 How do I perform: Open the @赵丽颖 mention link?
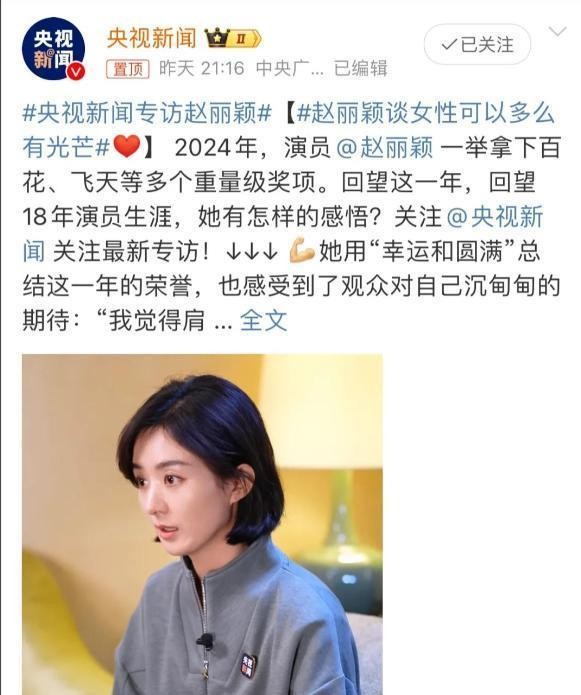pyautogui.click(x=384, y=147)
